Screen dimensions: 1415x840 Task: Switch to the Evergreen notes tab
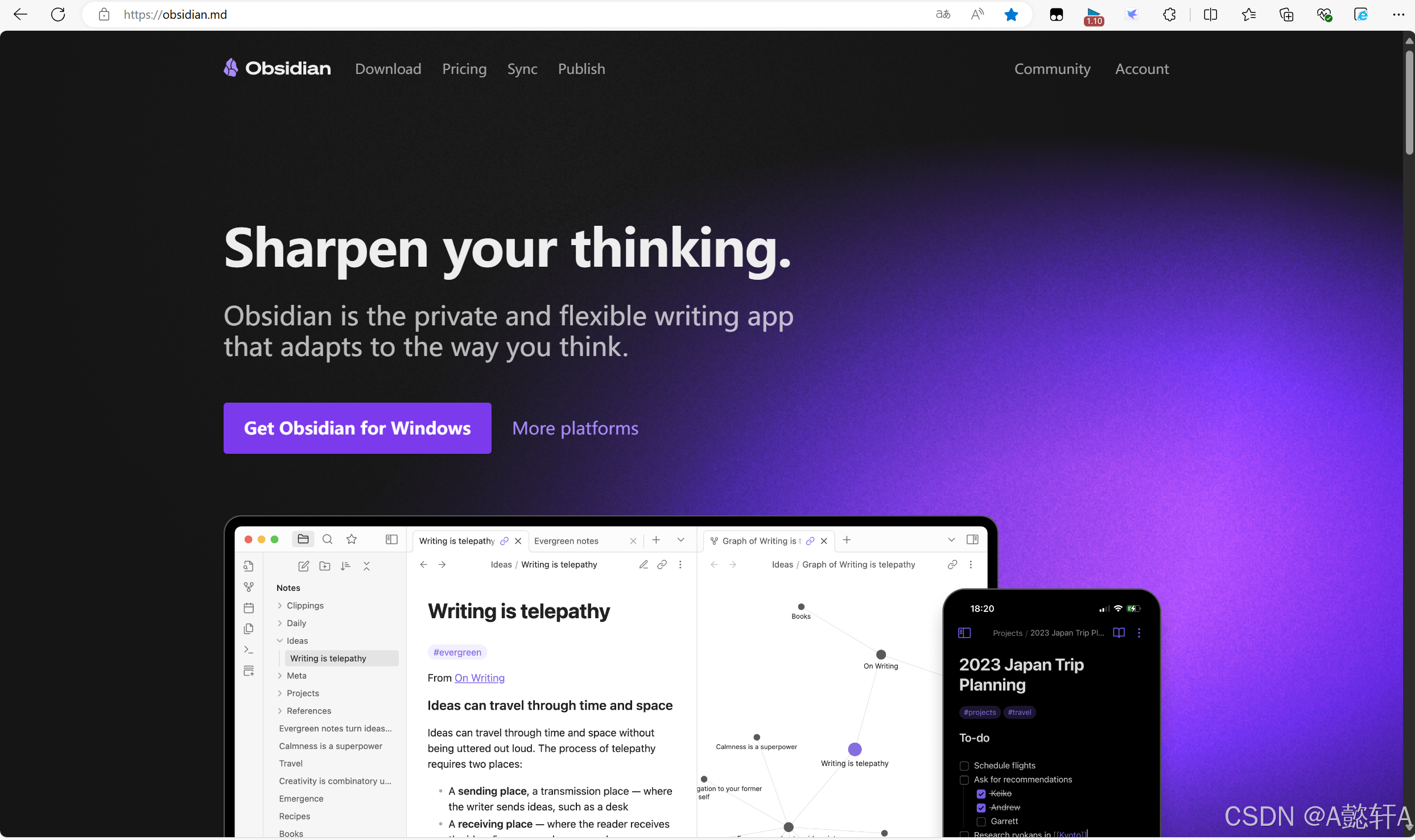pos(585,541)
